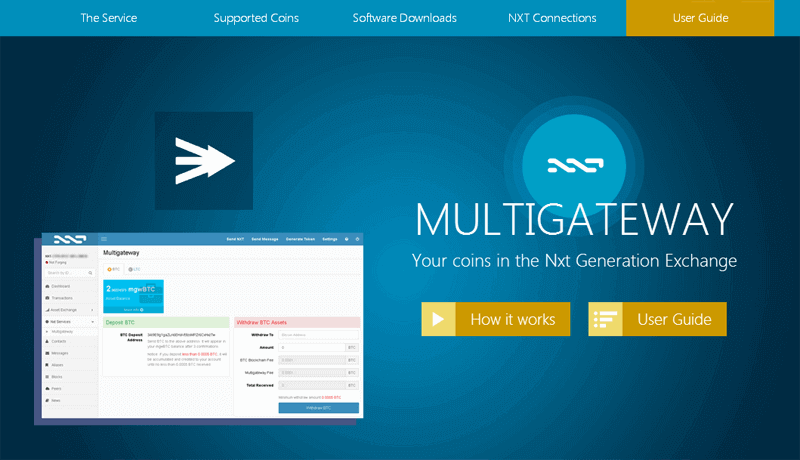
Task: Select the BTC coin tab
Action: pyautogui.click(x=113, y=269)
